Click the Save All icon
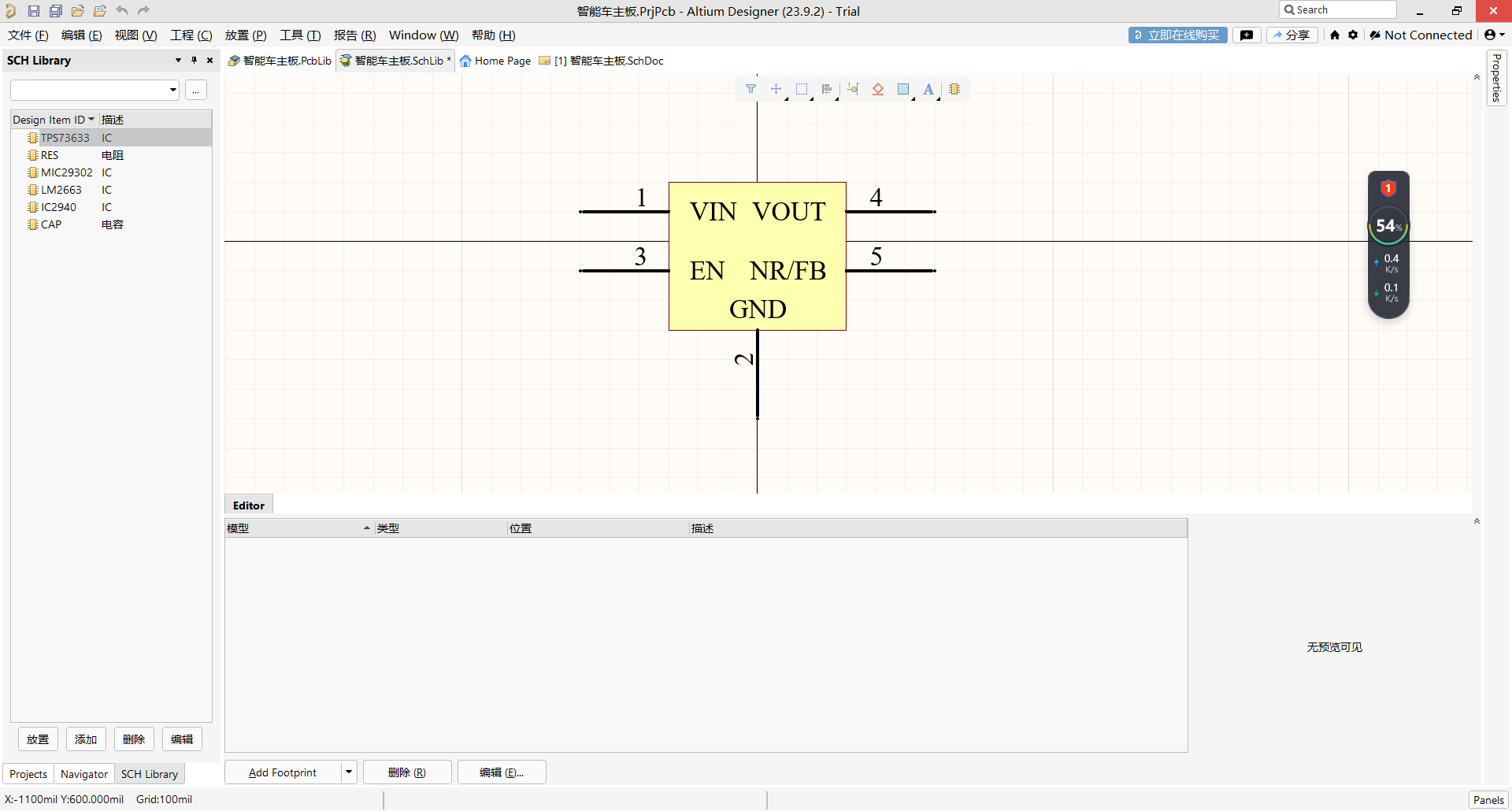Screen dimensions: 1512x811 tap(55, 11)
